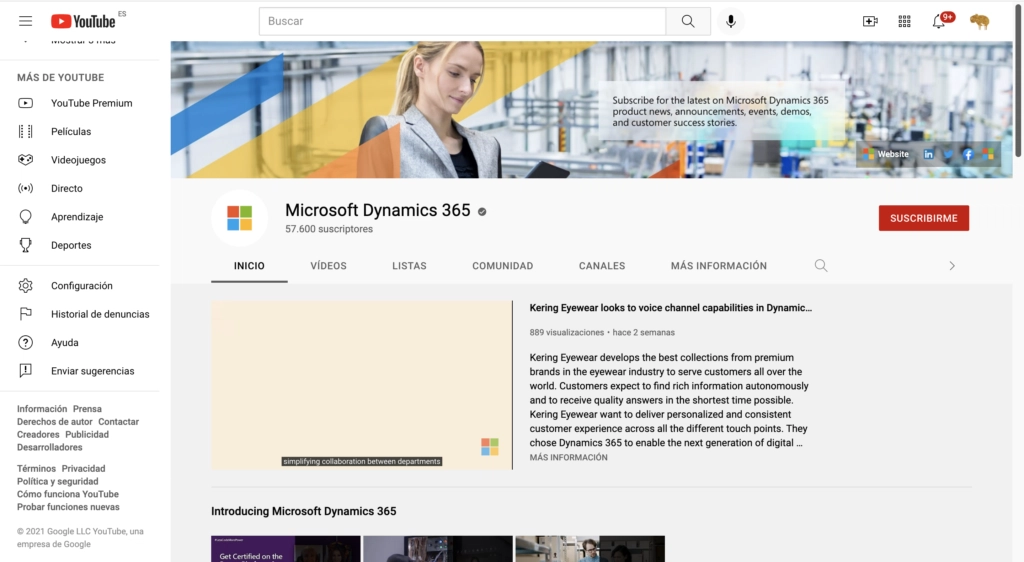Play the featured Kering Eyewear video thumbnail
The width and height of the screenshot is (1024, 562).
(x=361, y=385)
